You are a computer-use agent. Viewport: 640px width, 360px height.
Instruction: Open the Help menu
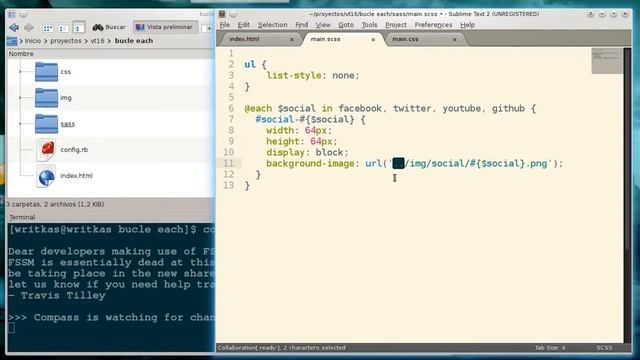pos(467,25)
